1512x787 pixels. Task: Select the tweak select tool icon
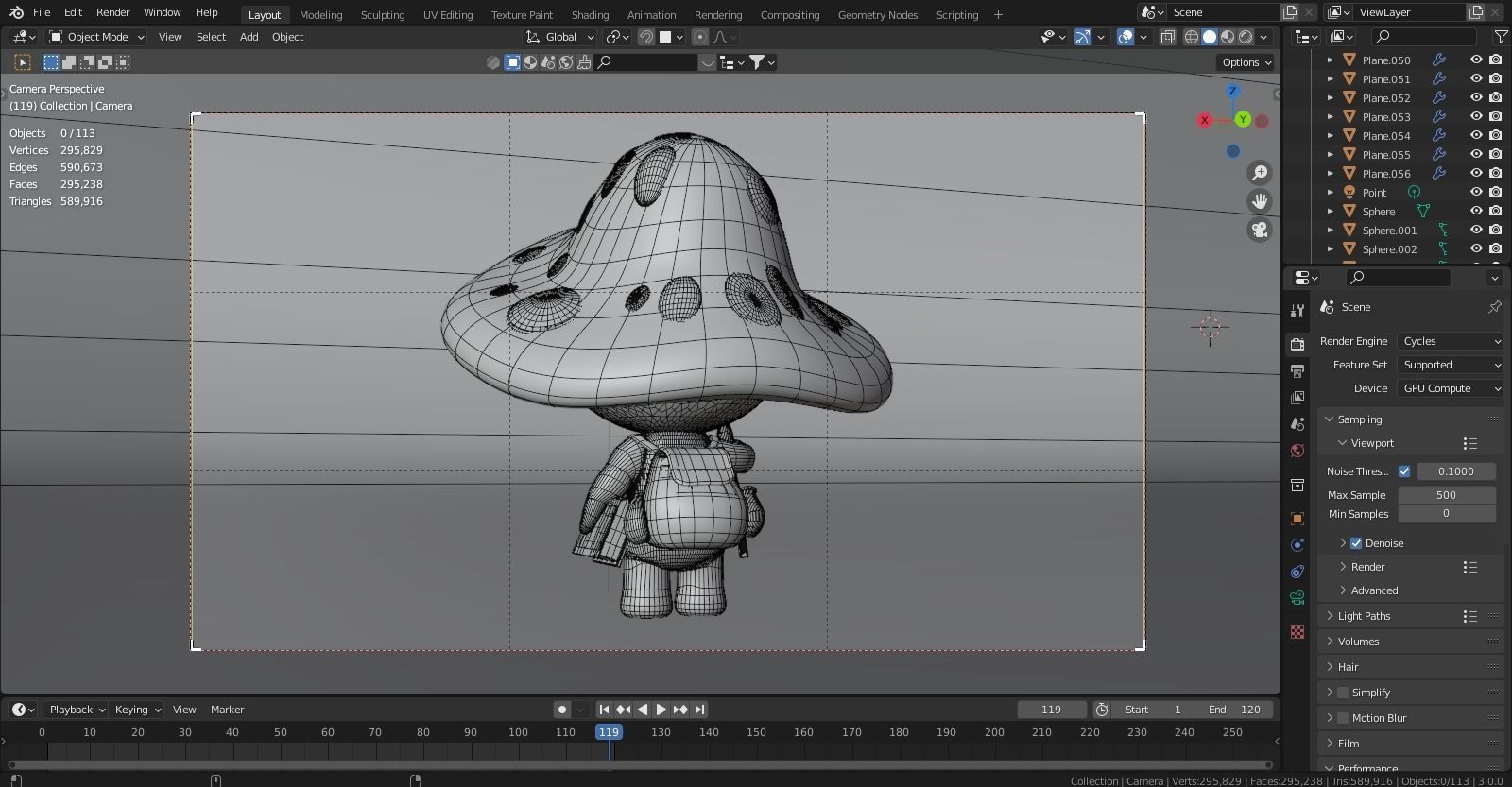pos(23,62)
